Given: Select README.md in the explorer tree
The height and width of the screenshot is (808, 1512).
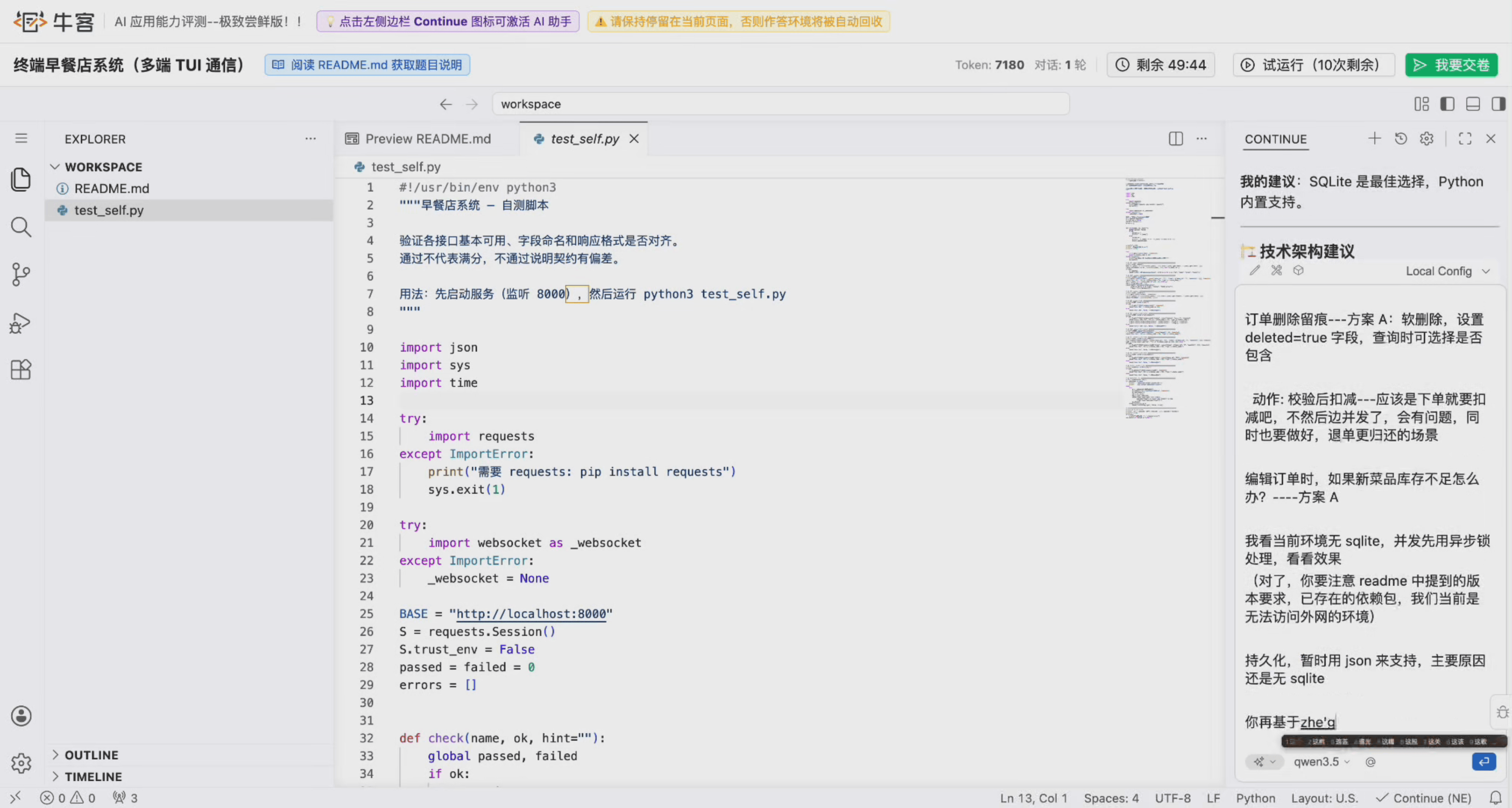Looking at the screenshot, I should (112, 188).
